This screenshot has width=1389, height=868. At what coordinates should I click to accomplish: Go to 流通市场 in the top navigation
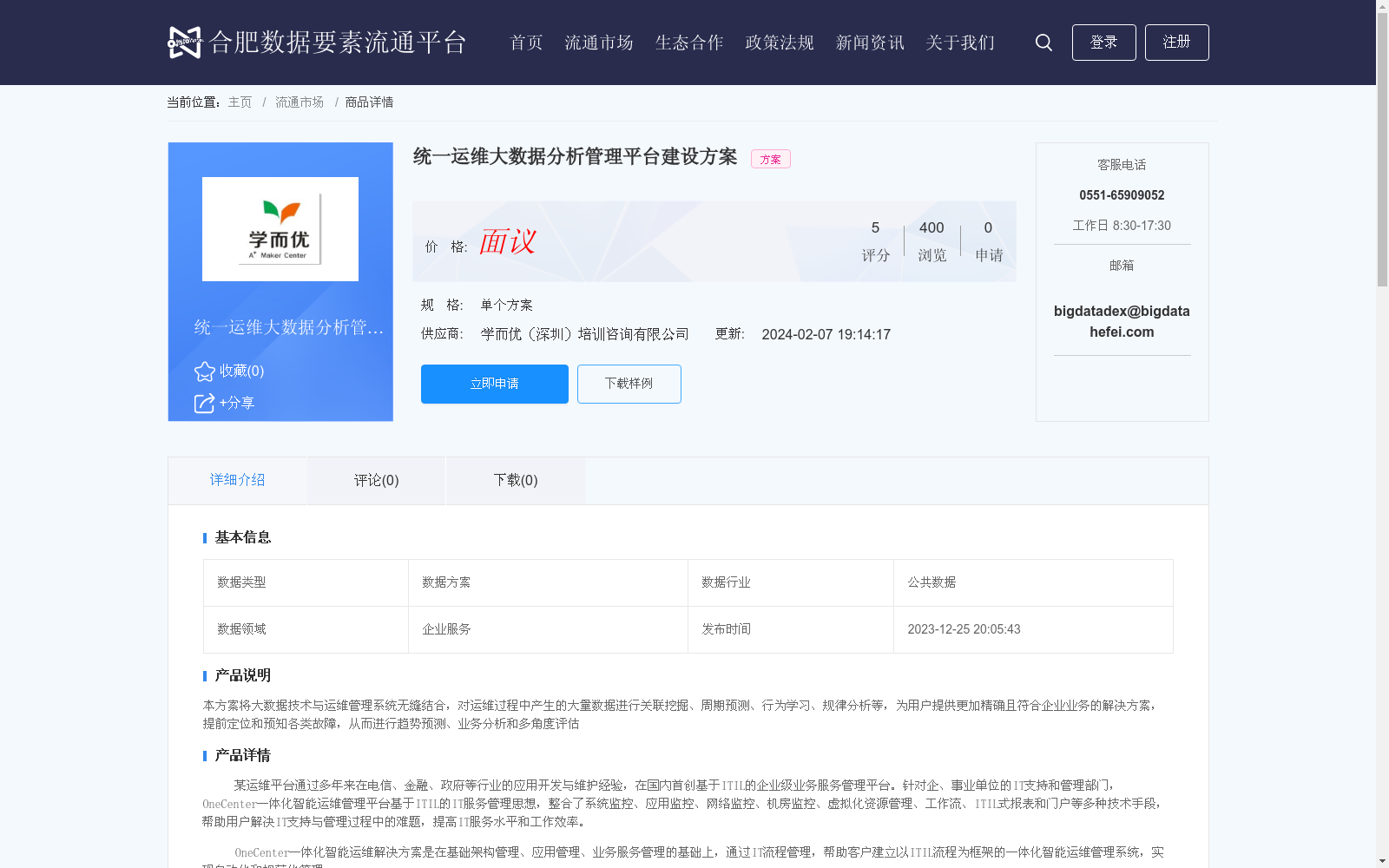[599, 43]
